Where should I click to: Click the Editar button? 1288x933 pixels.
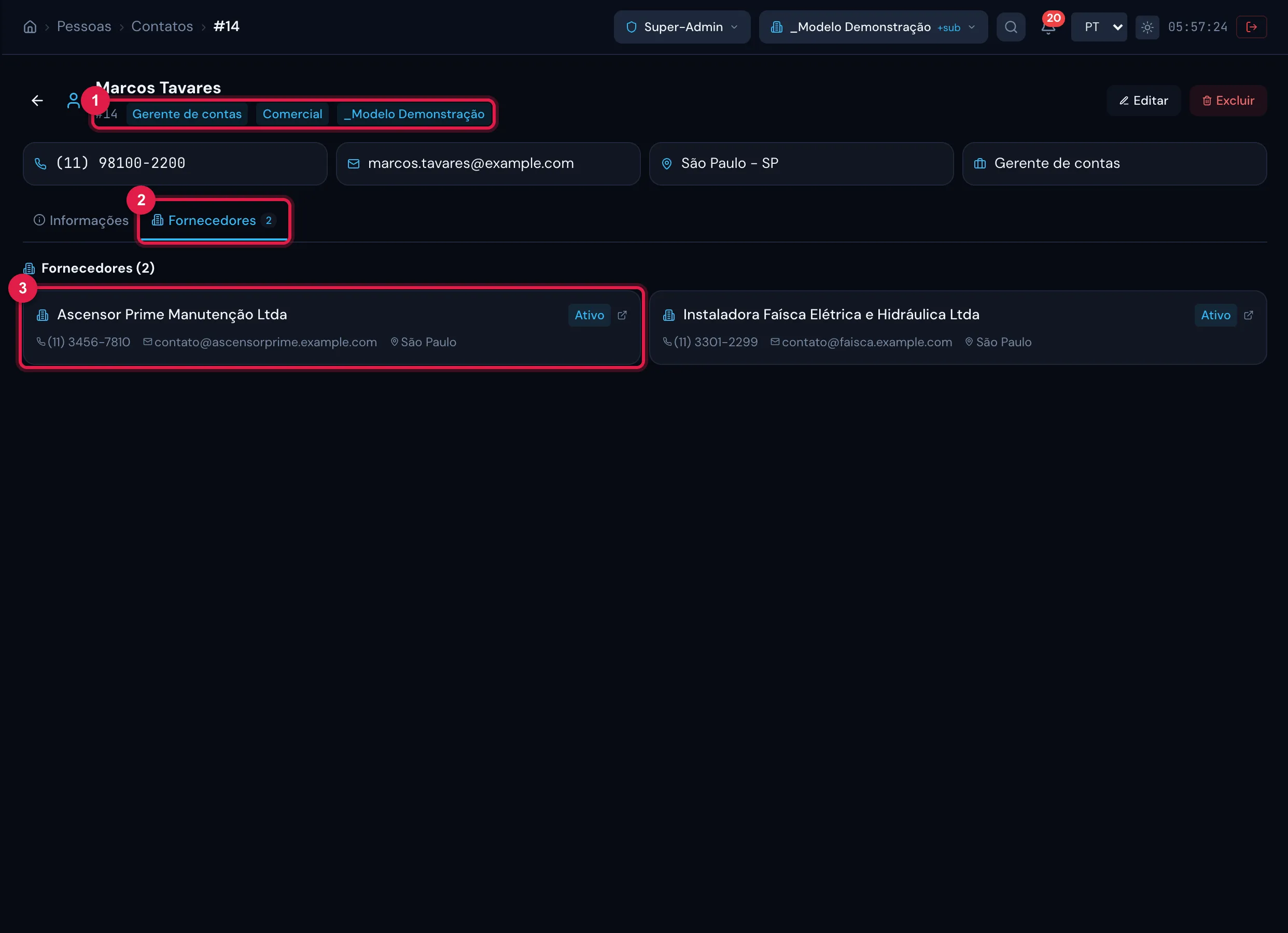pos(1143,101)
